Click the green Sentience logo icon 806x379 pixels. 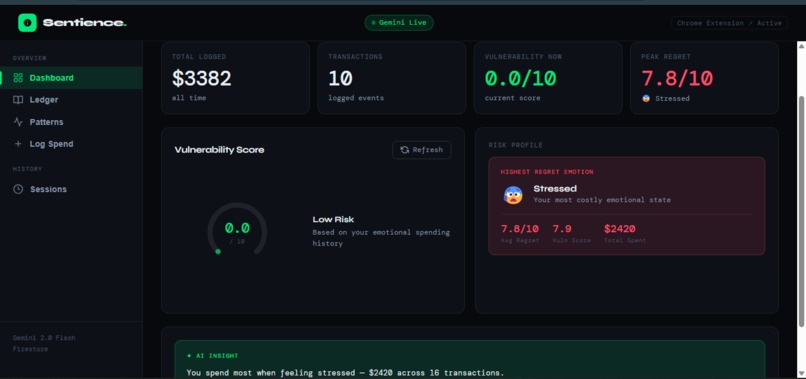coord(27,23)
